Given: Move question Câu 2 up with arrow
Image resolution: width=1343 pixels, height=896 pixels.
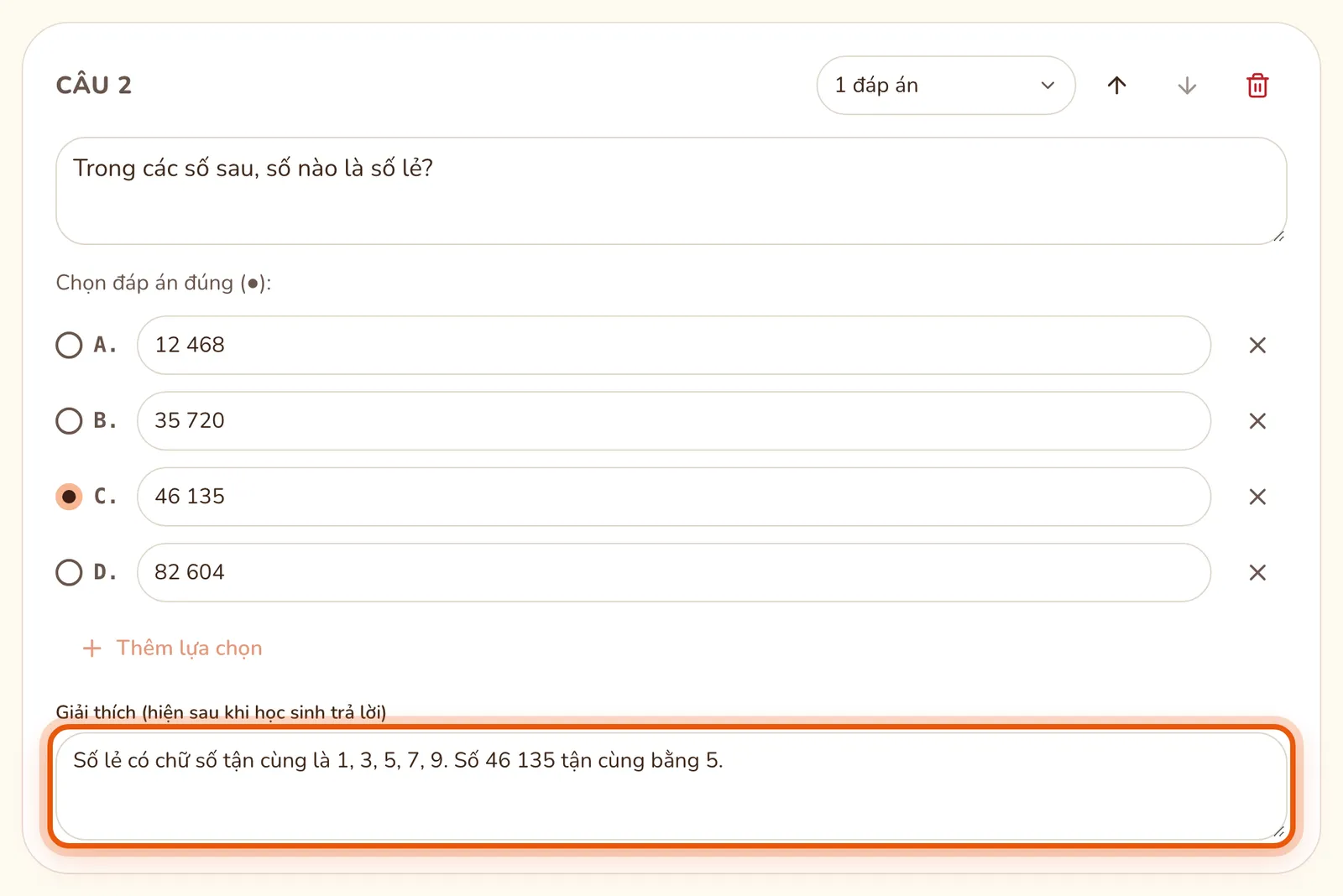Looking at the screenshot, I should coord(1116,86).
